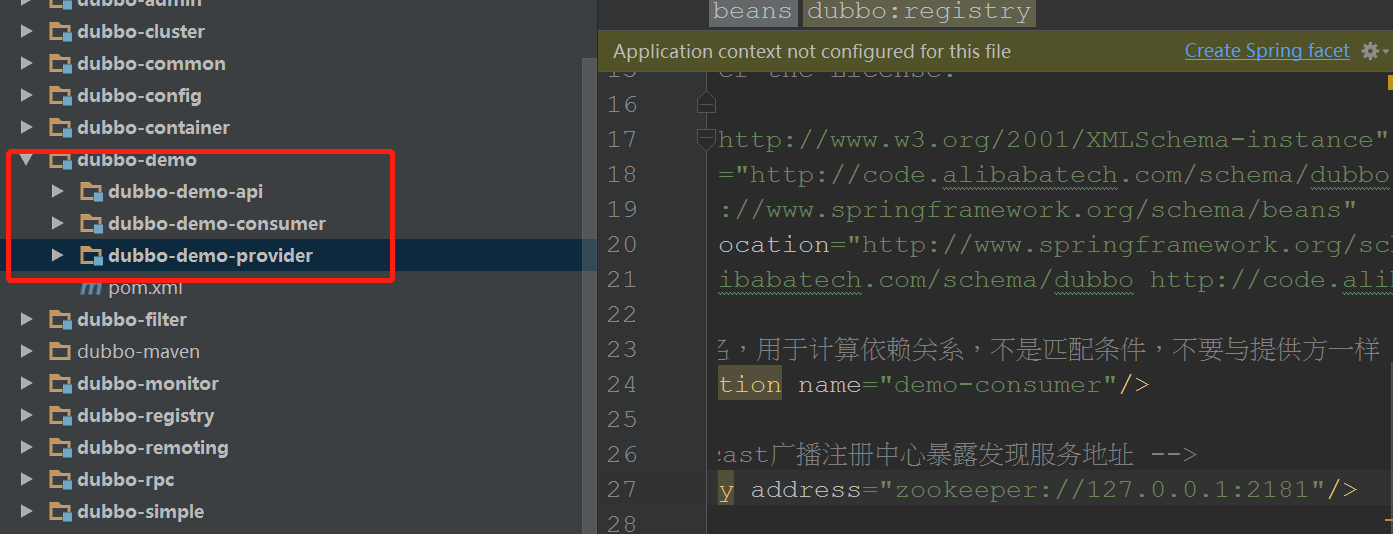
Task: Click the dubbo-monitor folder icon
Action: point(61,384)
